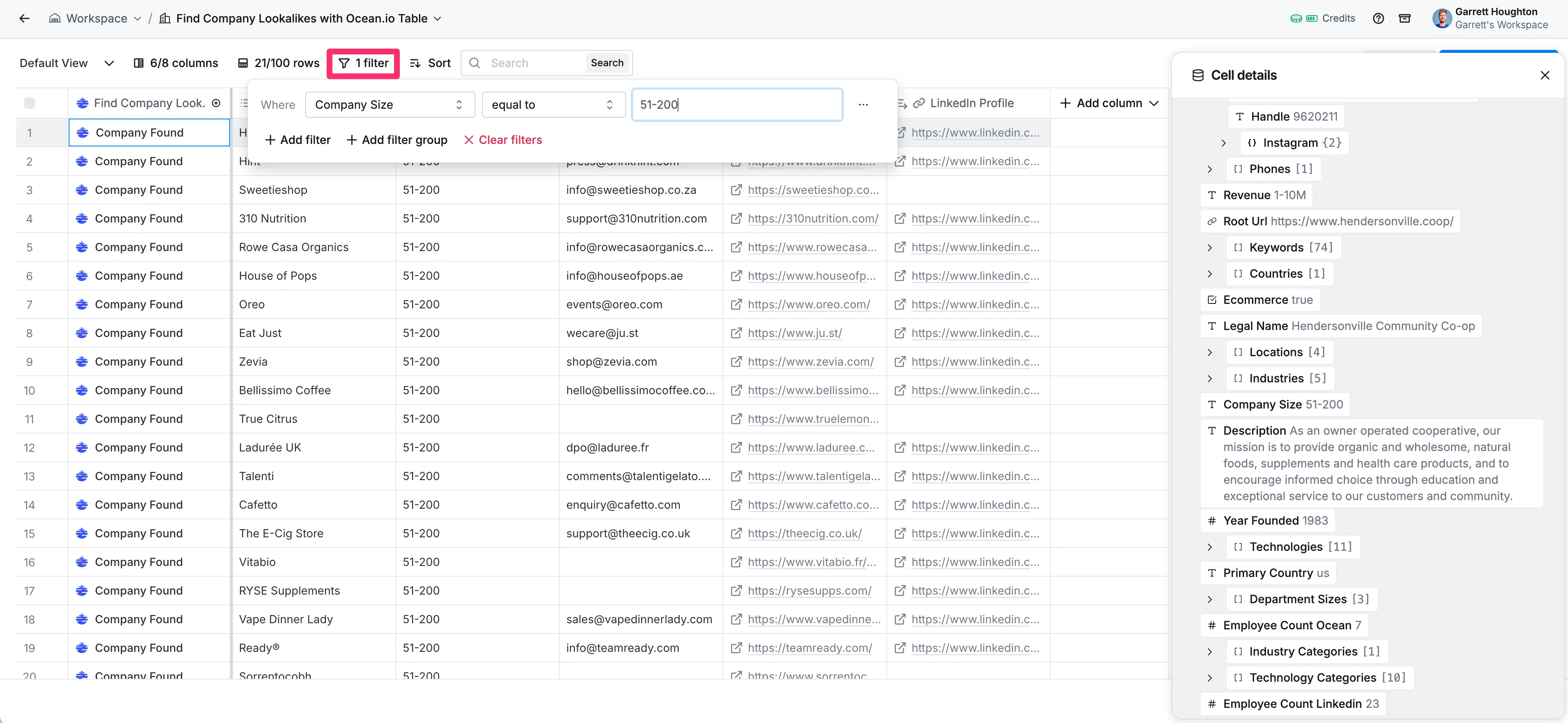Click the filter value field containing 51-200

(737, 105)
